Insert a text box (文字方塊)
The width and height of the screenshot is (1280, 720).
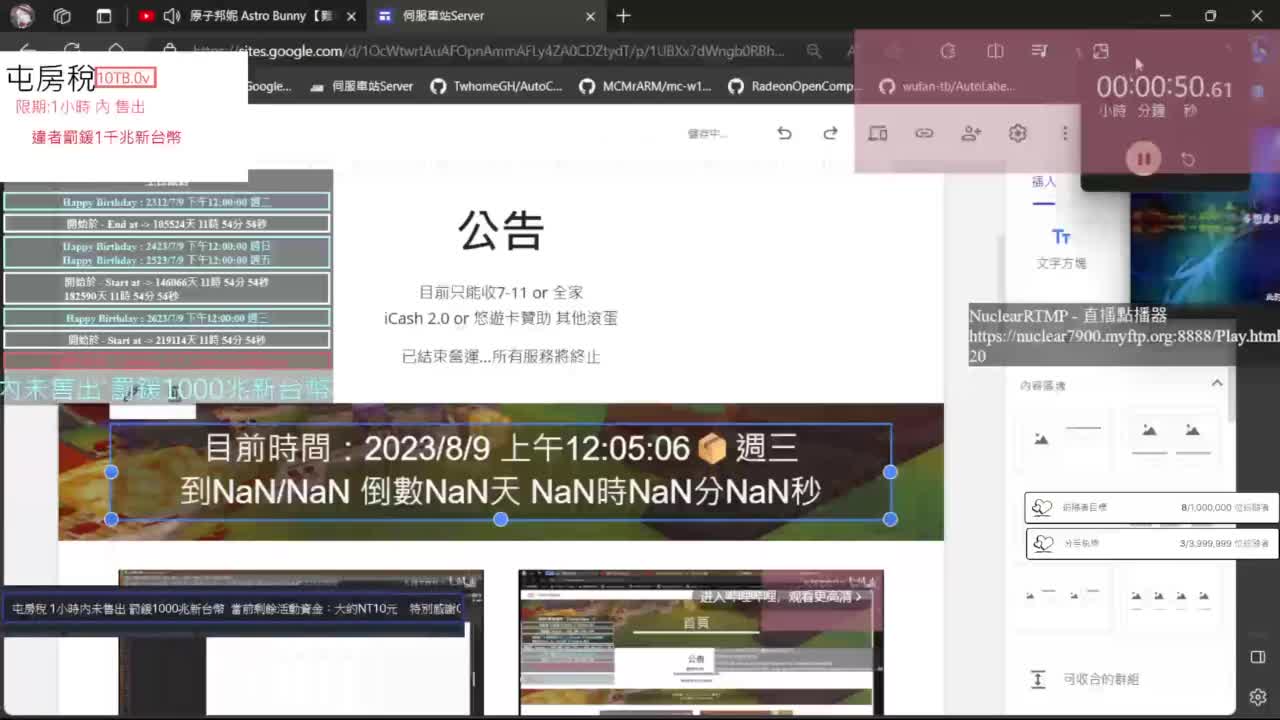(1061, 247)
